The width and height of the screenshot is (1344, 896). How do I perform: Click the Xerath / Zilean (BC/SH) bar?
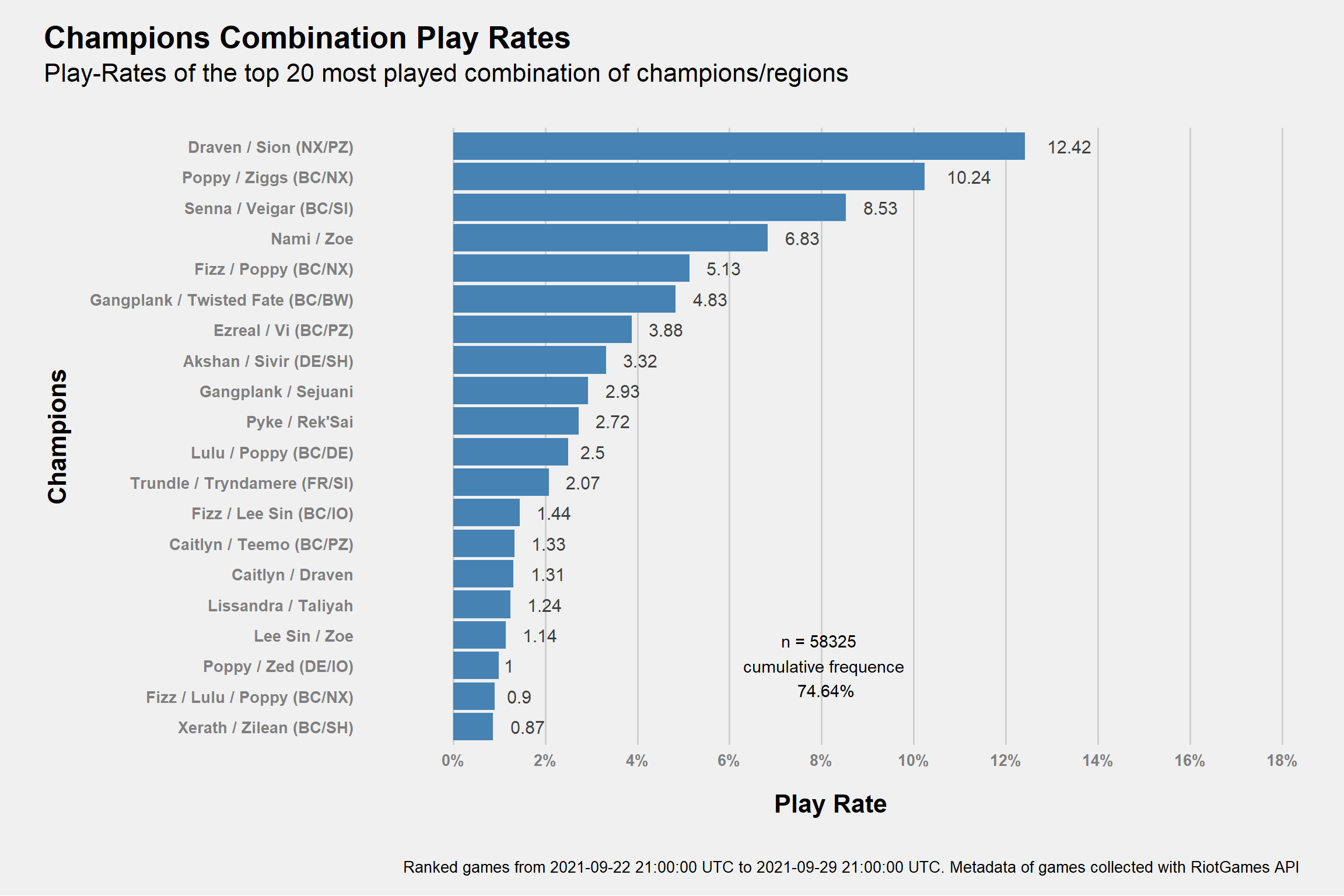[473, 727]
